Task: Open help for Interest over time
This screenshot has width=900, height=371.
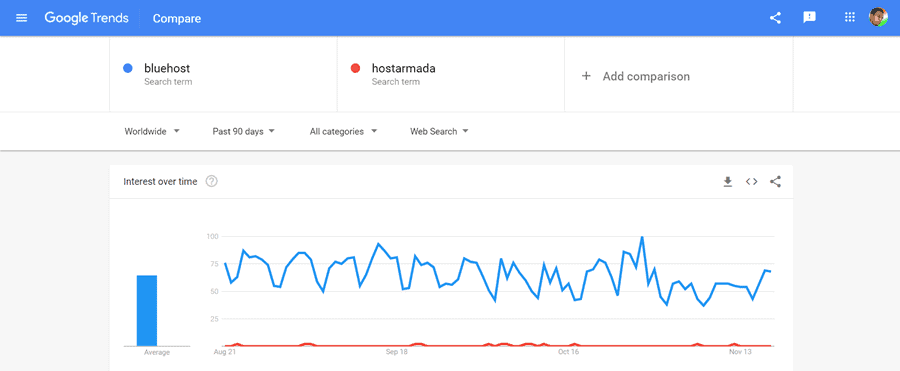Action: click(x=212, y=181)
